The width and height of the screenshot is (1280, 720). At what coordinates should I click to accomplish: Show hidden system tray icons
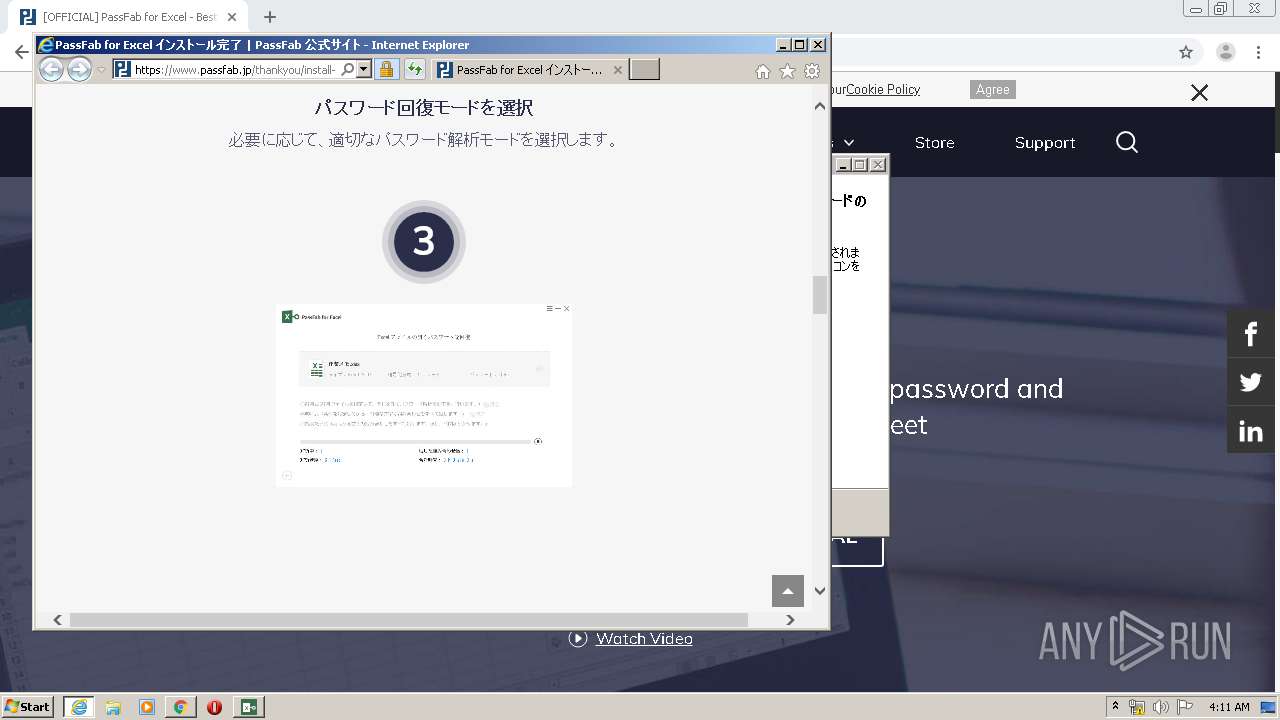point(1115,706)
